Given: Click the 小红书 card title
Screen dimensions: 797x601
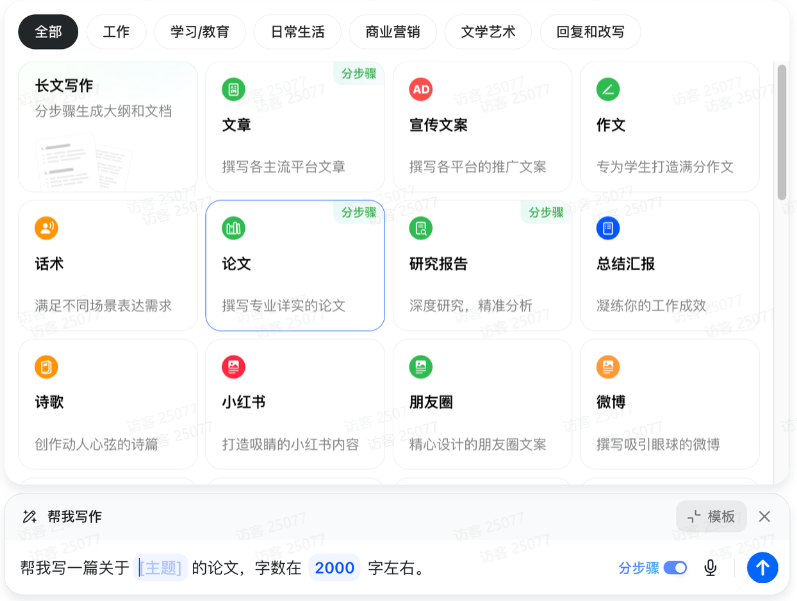Looking at the screenshot, I should [243, 402].
